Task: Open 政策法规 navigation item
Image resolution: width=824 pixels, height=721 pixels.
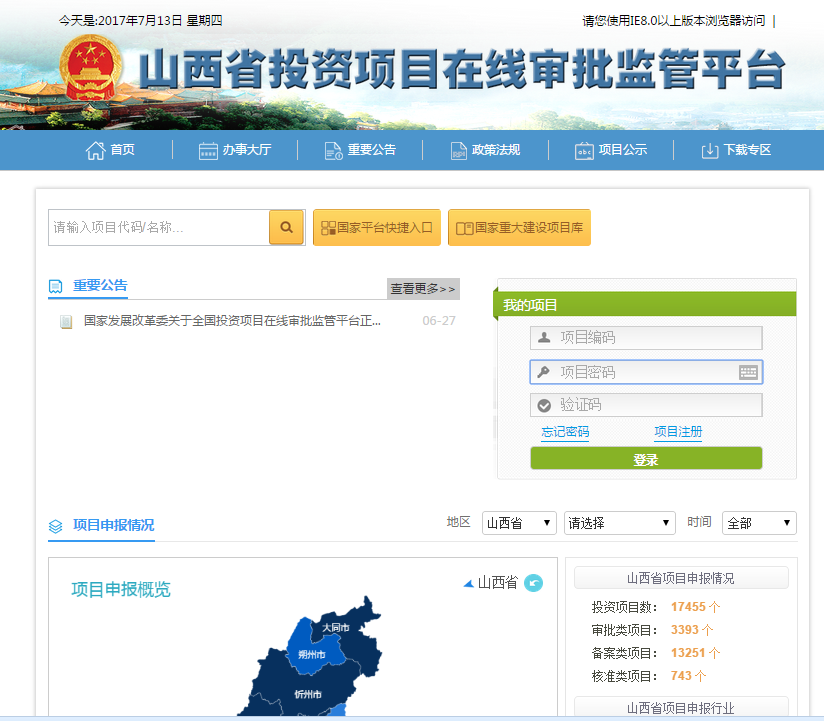Action: pos(485,150)
